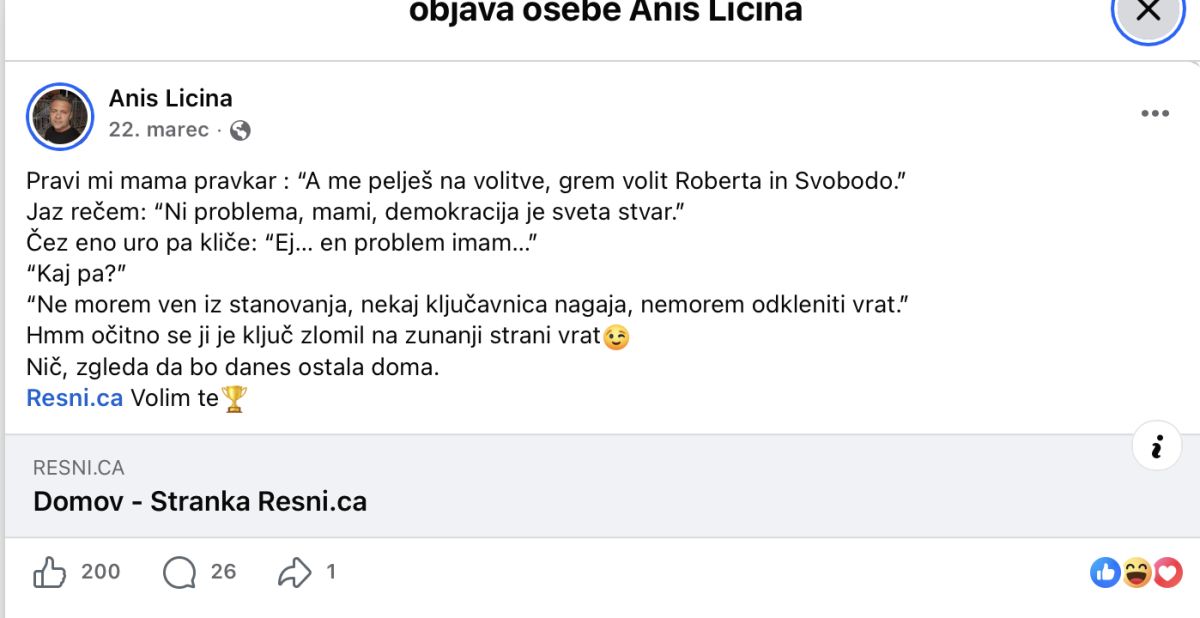Viewport: 1200px width, 618px height.
Task: Click the "22. marec" post date
Action: (x=159, y=130)
